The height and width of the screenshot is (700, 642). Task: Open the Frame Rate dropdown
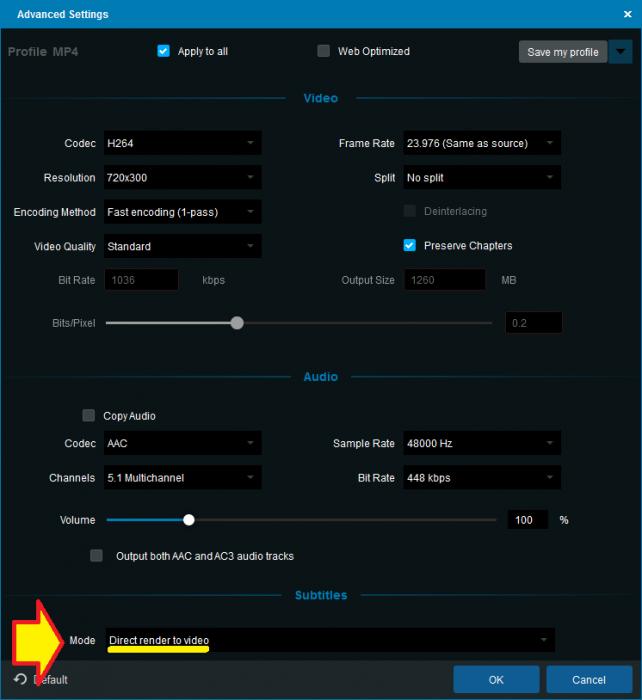click(482, 143)
